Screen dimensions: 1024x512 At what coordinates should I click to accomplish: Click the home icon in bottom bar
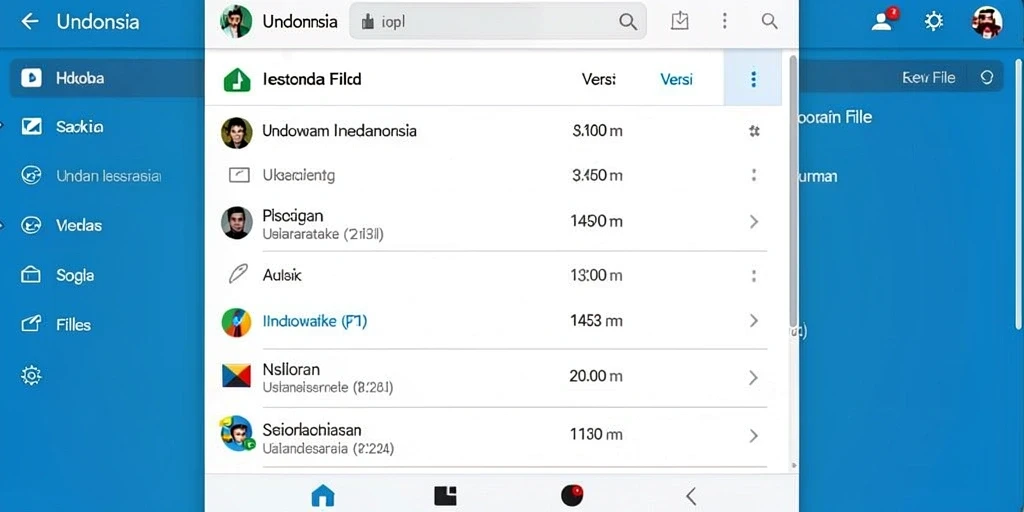point(323,496)
